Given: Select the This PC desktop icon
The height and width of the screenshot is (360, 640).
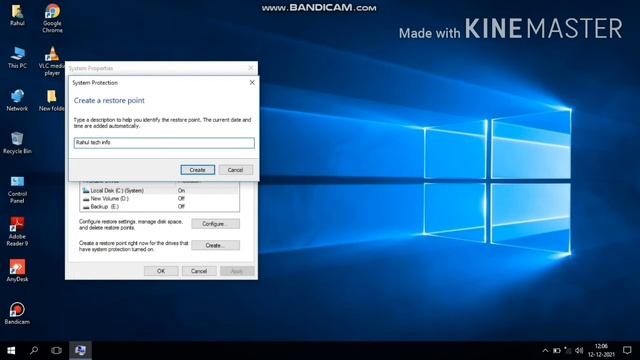Looking at the screenshot, I should pos(17,57).
